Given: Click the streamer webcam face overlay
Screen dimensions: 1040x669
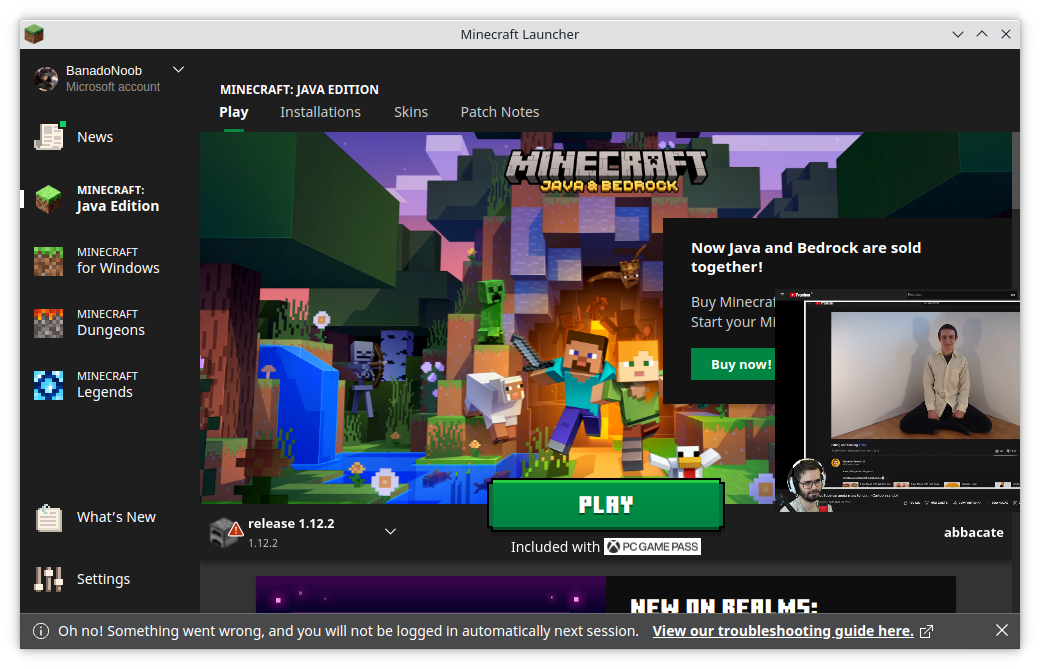Looking at the screenshot, I should (805, 485).
